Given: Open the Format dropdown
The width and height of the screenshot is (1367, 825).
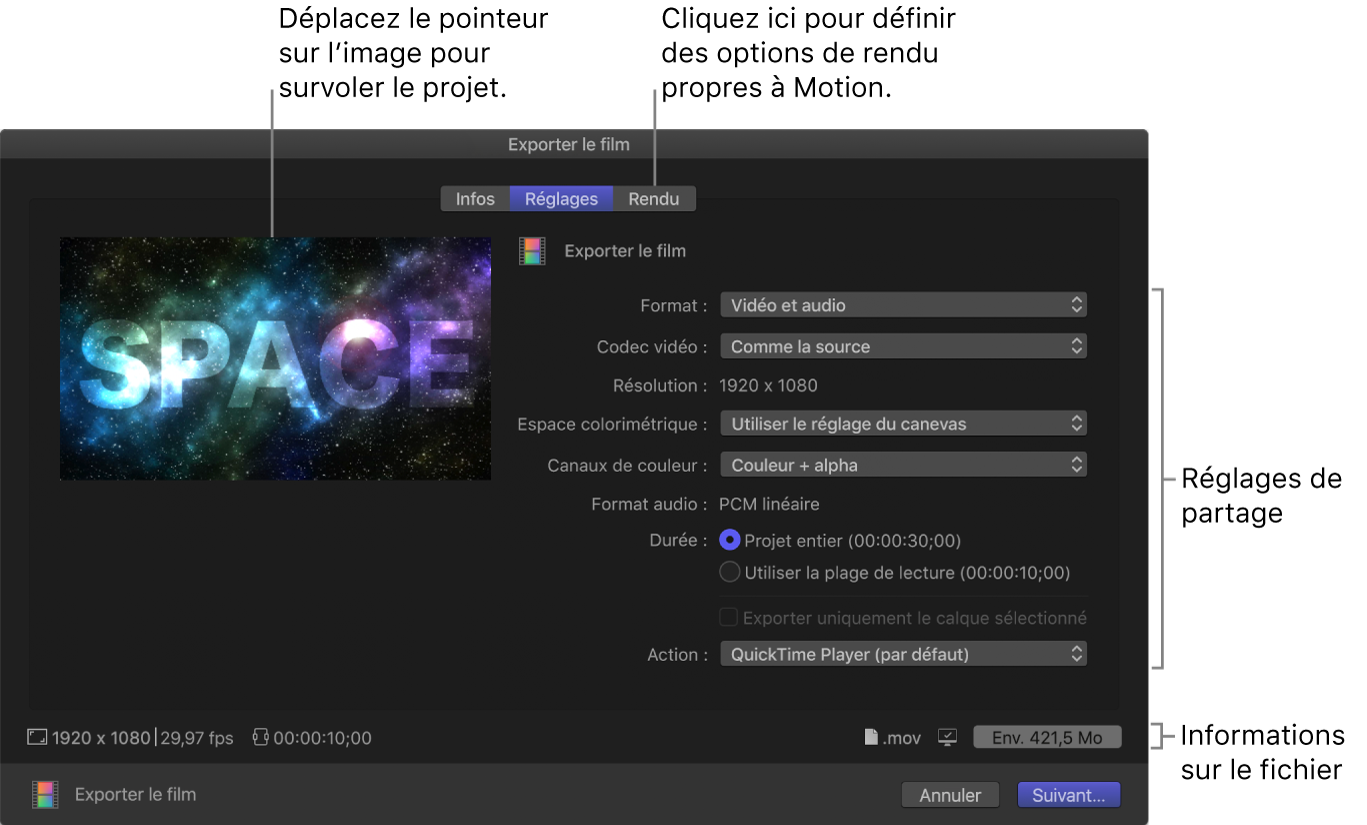Looking at the screenshot, I should [x=902, y=304].
